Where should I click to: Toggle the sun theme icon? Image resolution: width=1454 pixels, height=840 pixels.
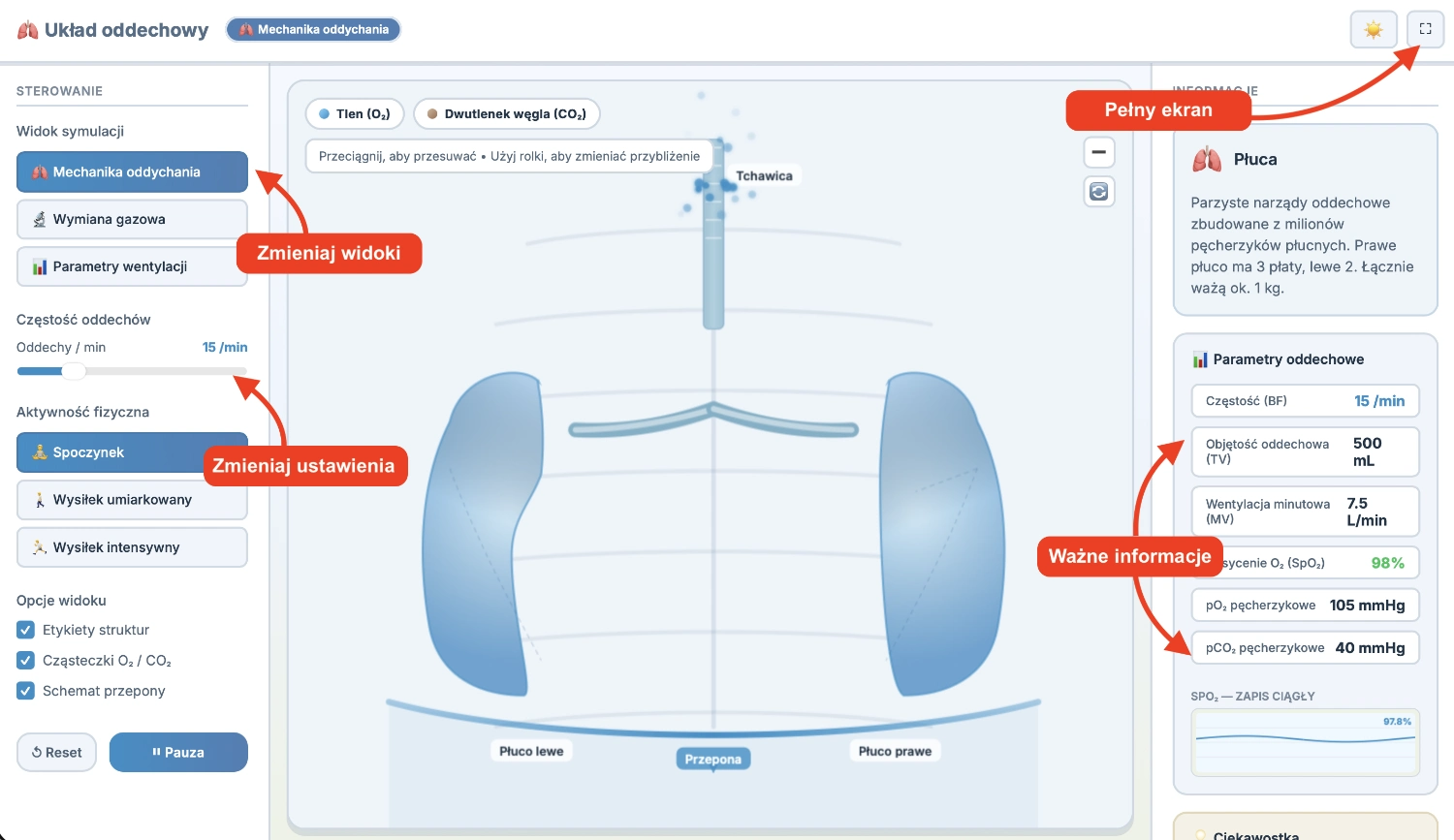click(1373, 29)
